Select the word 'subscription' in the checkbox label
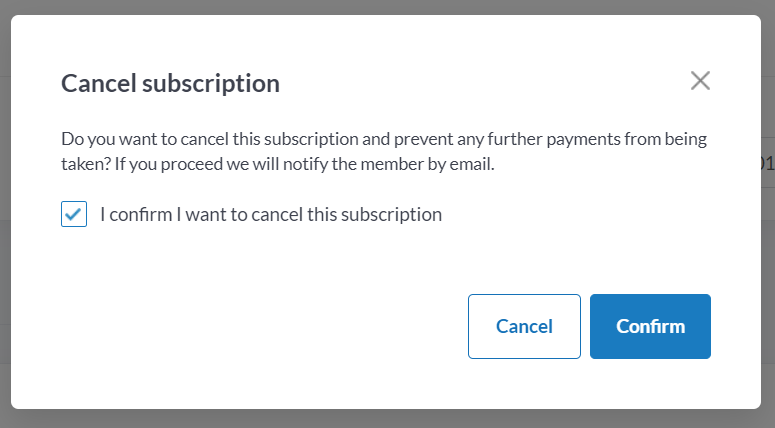The width and height of the screenshot is (775, 428). coord(391,215)
